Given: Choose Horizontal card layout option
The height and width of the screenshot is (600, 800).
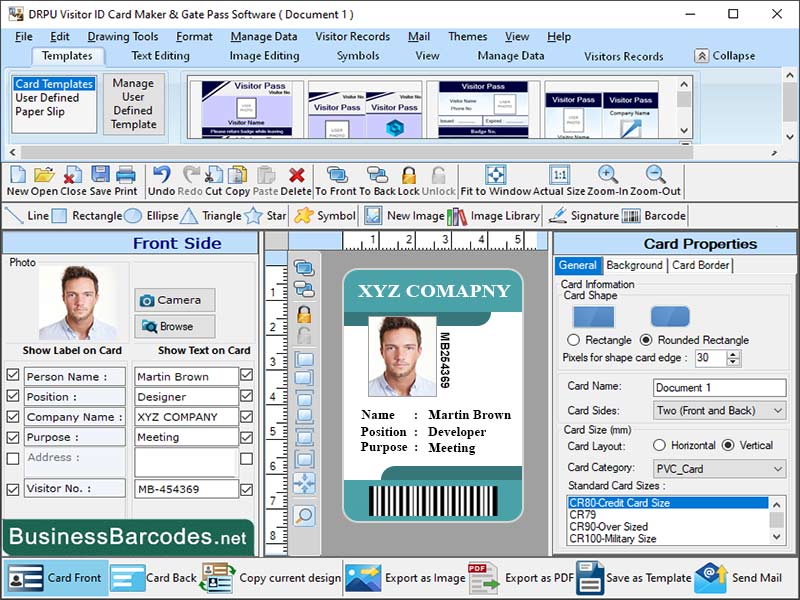Looking at the screenshot, I should [x=659, y=445].
